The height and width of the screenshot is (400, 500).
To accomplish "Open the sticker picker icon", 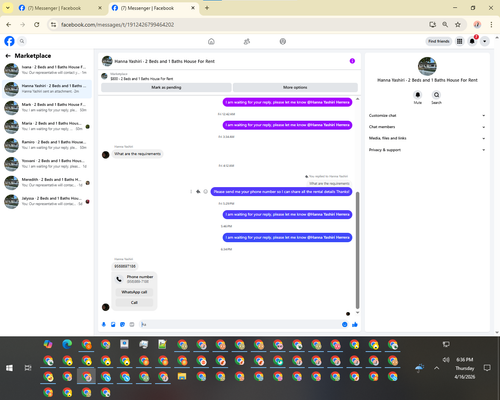I will tap(122, 324).
